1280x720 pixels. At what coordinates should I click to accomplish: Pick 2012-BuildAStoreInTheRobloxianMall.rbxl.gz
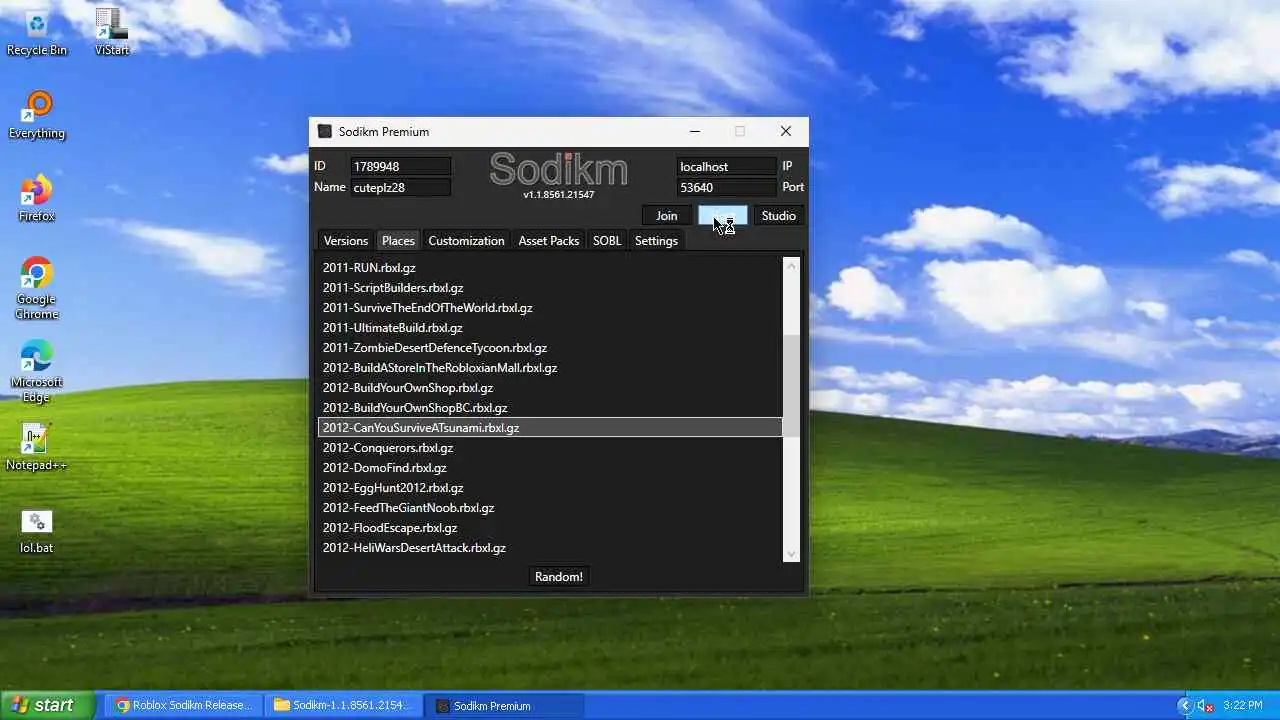click(x=550, y=368)
